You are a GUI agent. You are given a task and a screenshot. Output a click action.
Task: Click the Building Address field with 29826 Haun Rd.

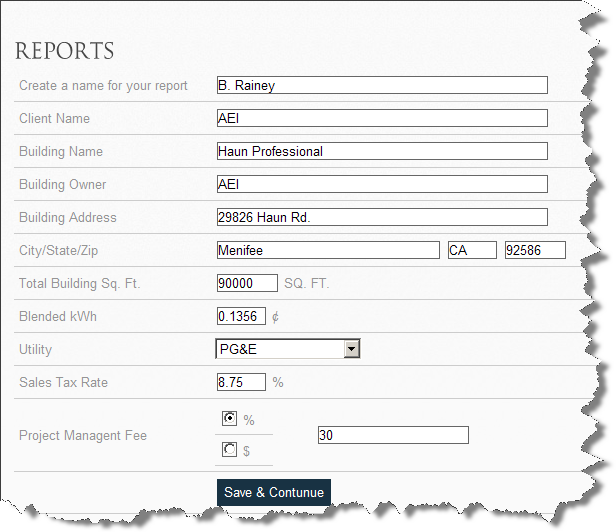point(382,217)
